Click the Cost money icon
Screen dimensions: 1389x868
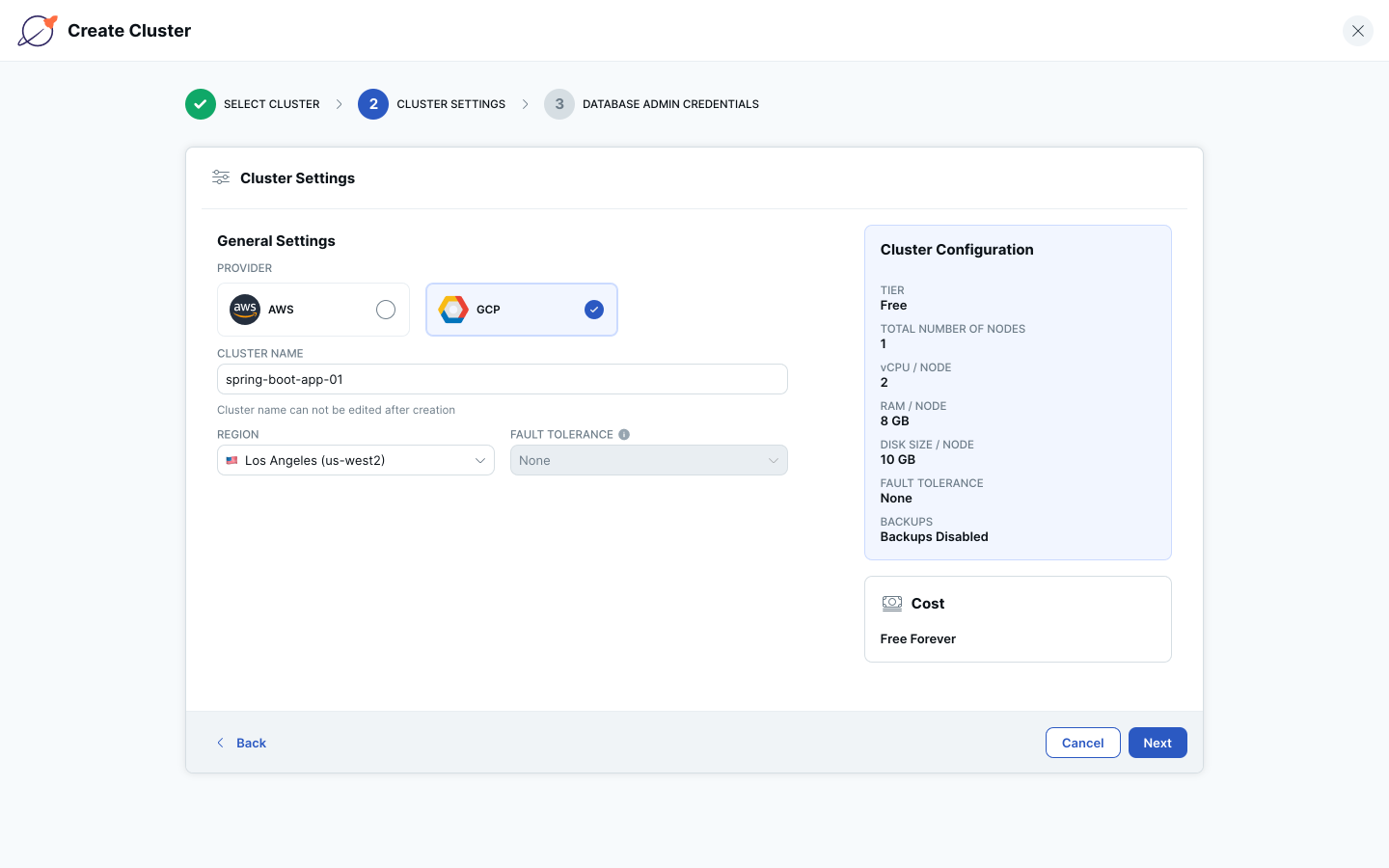pos(892,604)
